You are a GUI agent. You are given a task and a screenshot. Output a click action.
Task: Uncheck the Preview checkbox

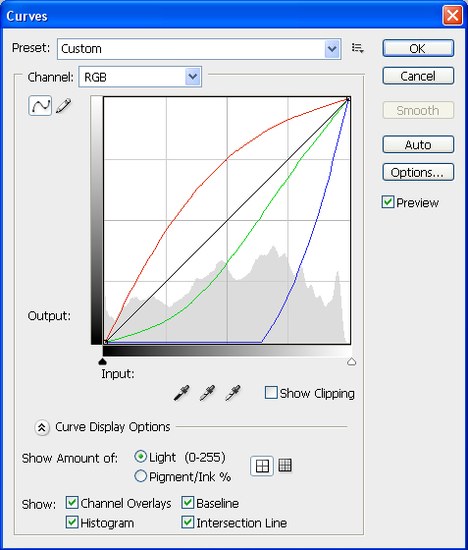388,202
